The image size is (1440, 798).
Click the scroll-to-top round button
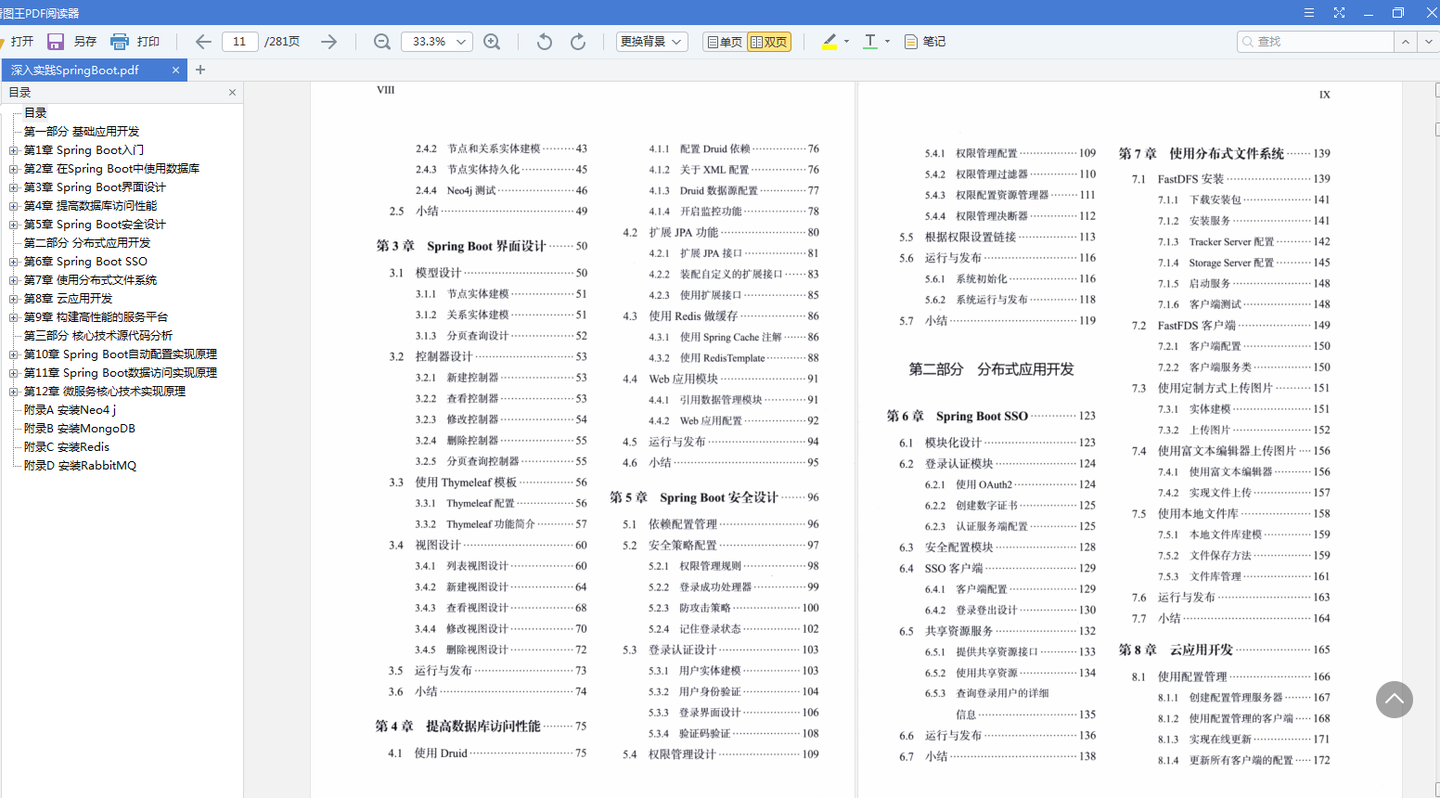[1394, 699]
